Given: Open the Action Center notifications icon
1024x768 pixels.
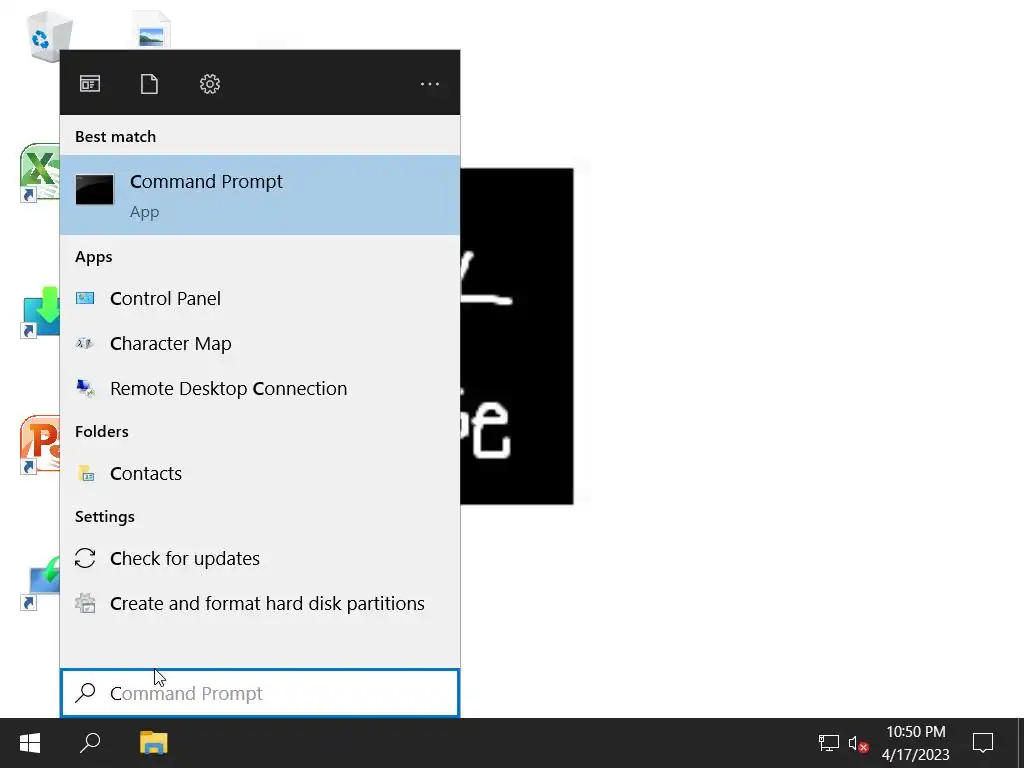Looking at the screenshot, I should tap(983, 743).
